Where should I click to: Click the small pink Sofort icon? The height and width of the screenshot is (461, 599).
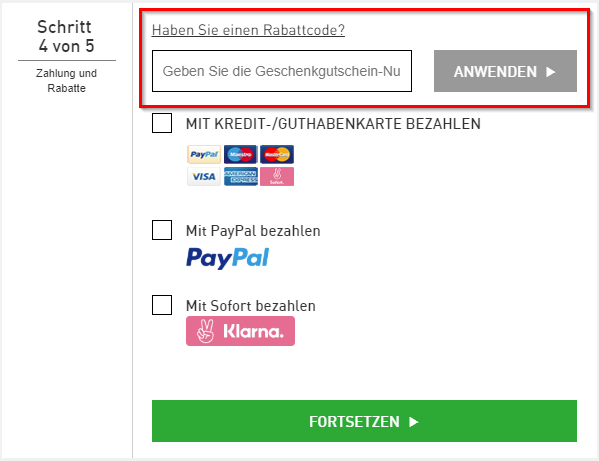[277, 176]
